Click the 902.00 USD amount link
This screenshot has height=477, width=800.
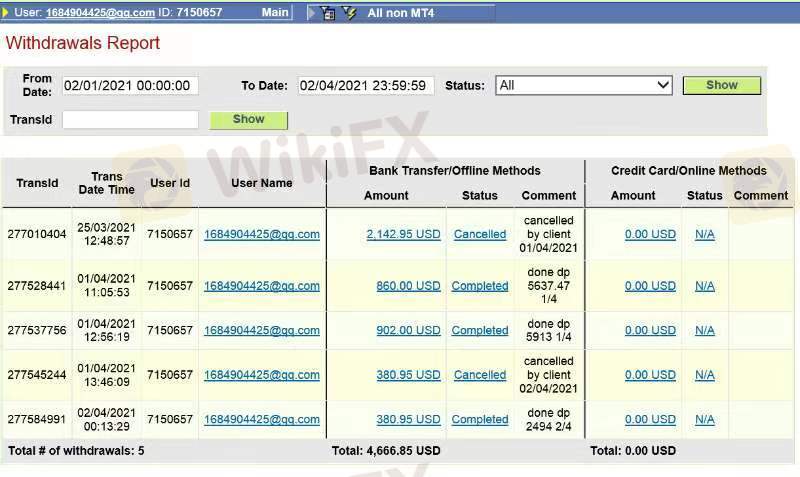[408, 330]
